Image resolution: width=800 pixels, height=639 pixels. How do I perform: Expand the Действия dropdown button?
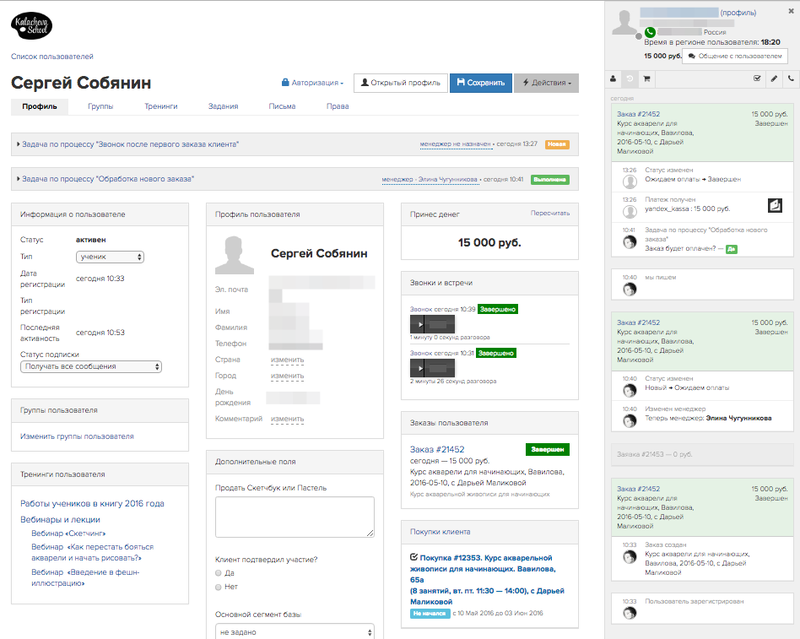click(x=546, y=83)
